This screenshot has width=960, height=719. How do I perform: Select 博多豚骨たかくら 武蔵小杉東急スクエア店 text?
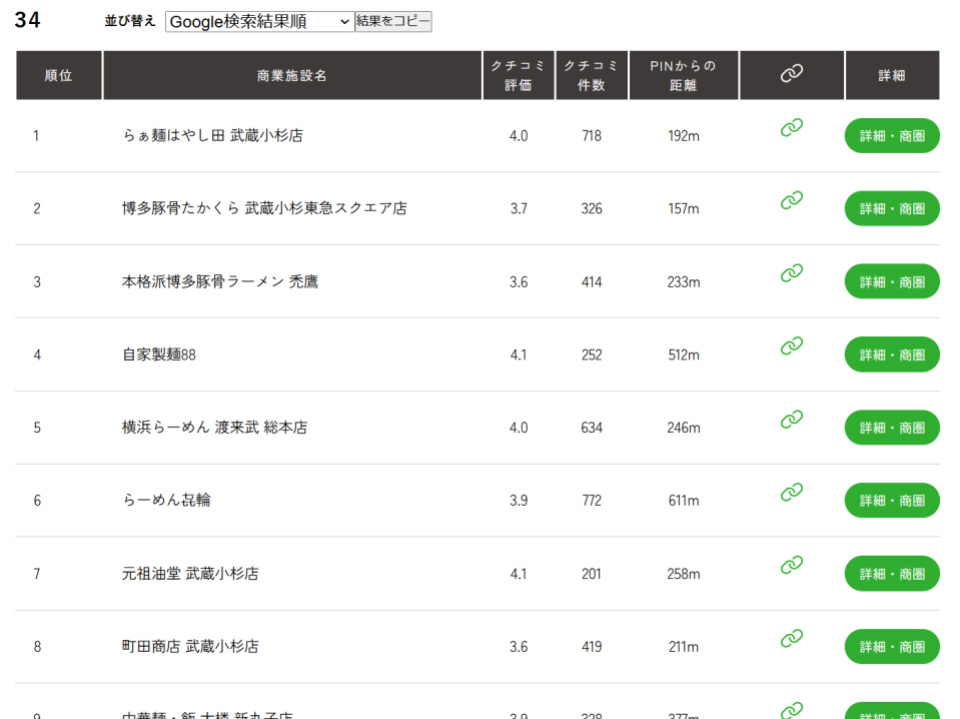click(x=264, y=208)
